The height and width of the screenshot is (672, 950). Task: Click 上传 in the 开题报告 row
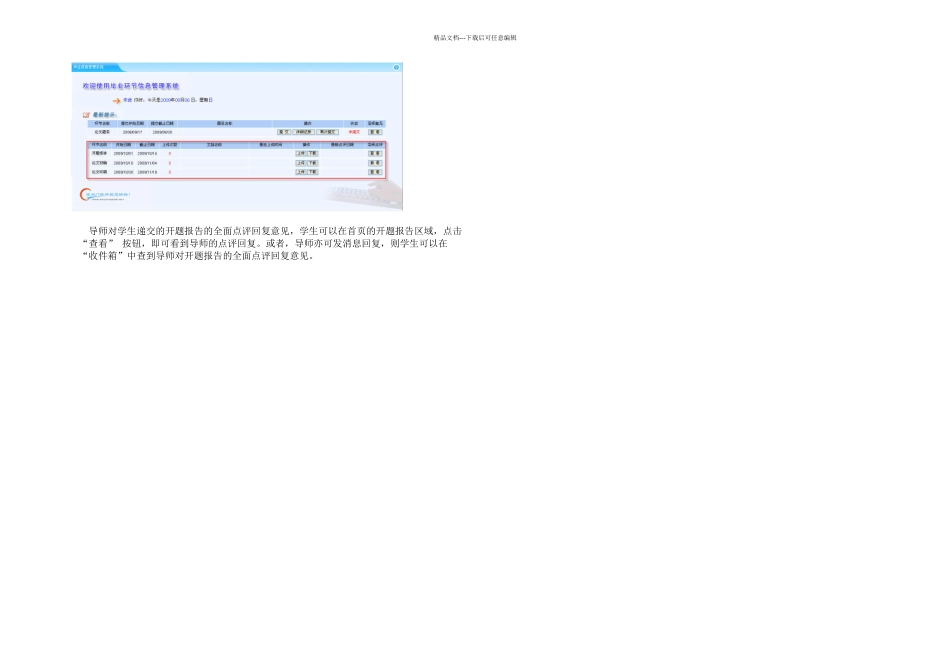pyautogui.click(x=301, y=153)
